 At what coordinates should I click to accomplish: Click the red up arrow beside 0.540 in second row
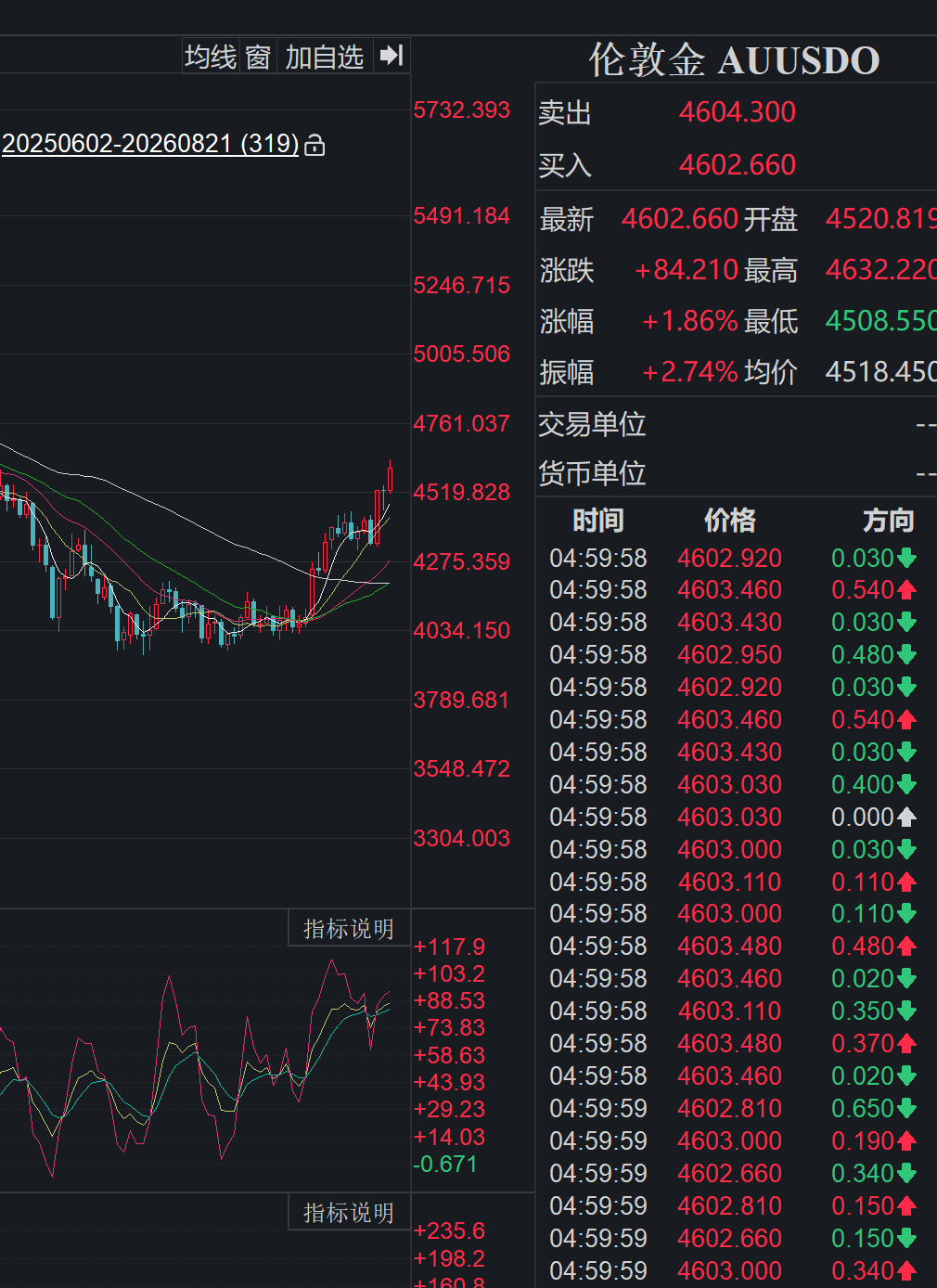(x=906, y=590)
